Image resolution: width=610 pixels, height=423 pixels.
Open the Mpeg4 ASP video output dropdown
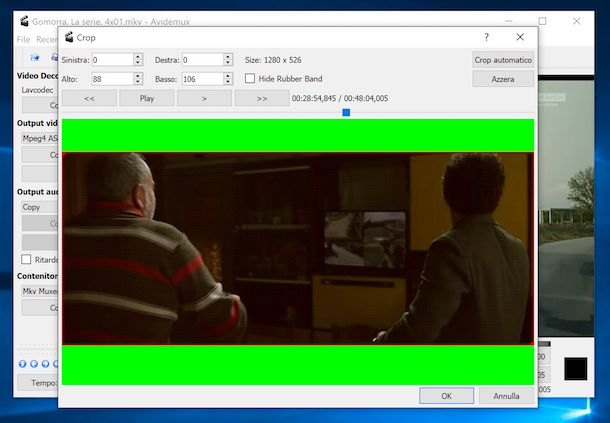coord(40,138)
